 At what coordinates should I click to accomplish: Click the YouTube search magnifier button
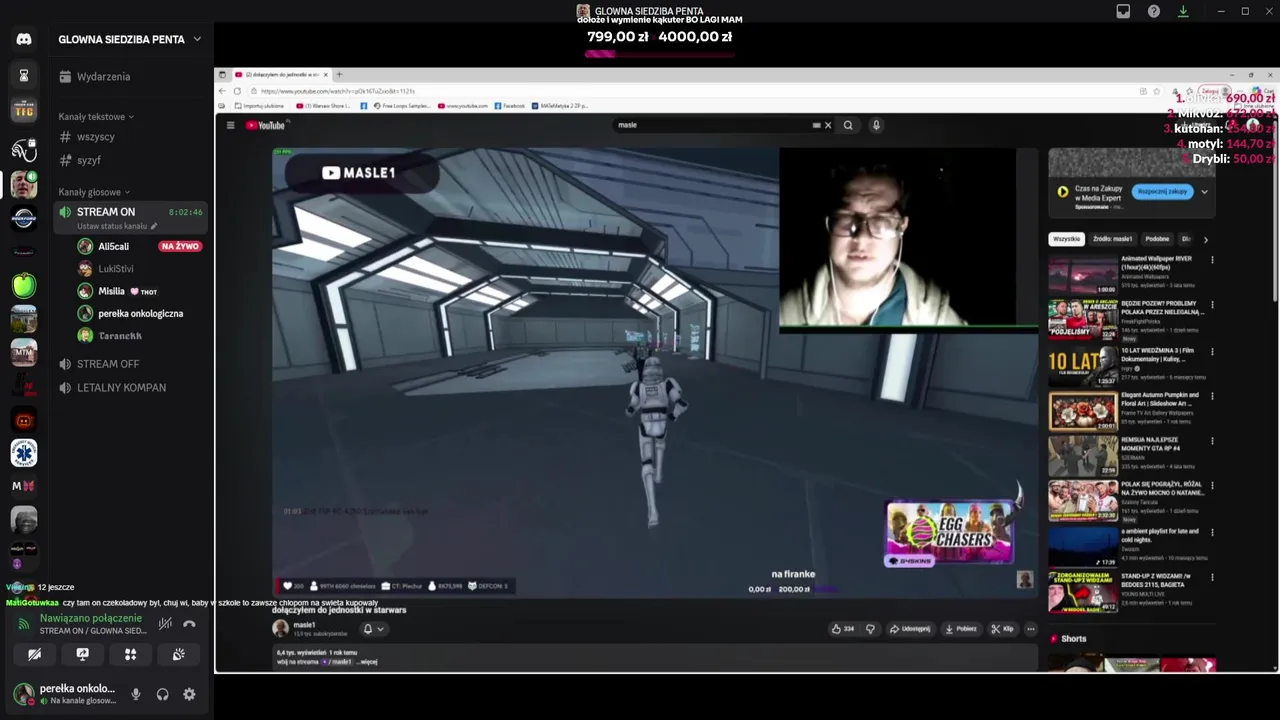tap(848, 125)
